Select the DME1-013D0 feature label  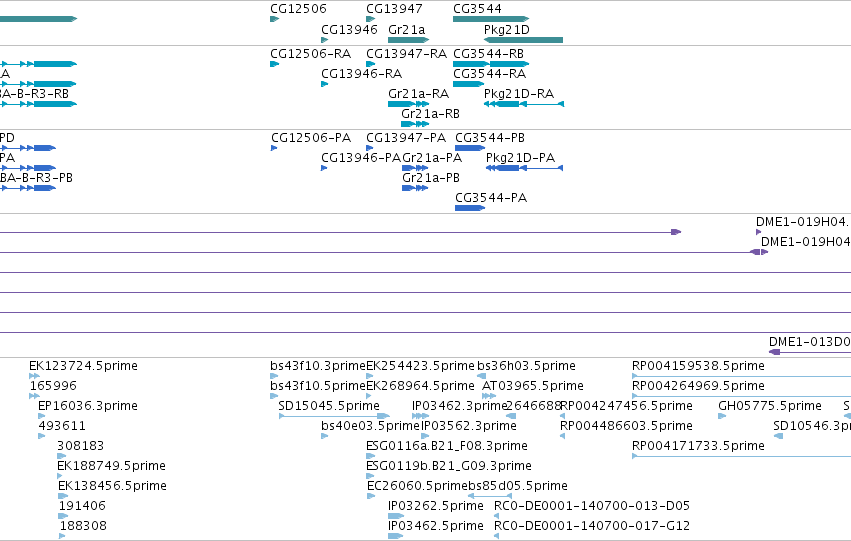click(x=810, y=342)
